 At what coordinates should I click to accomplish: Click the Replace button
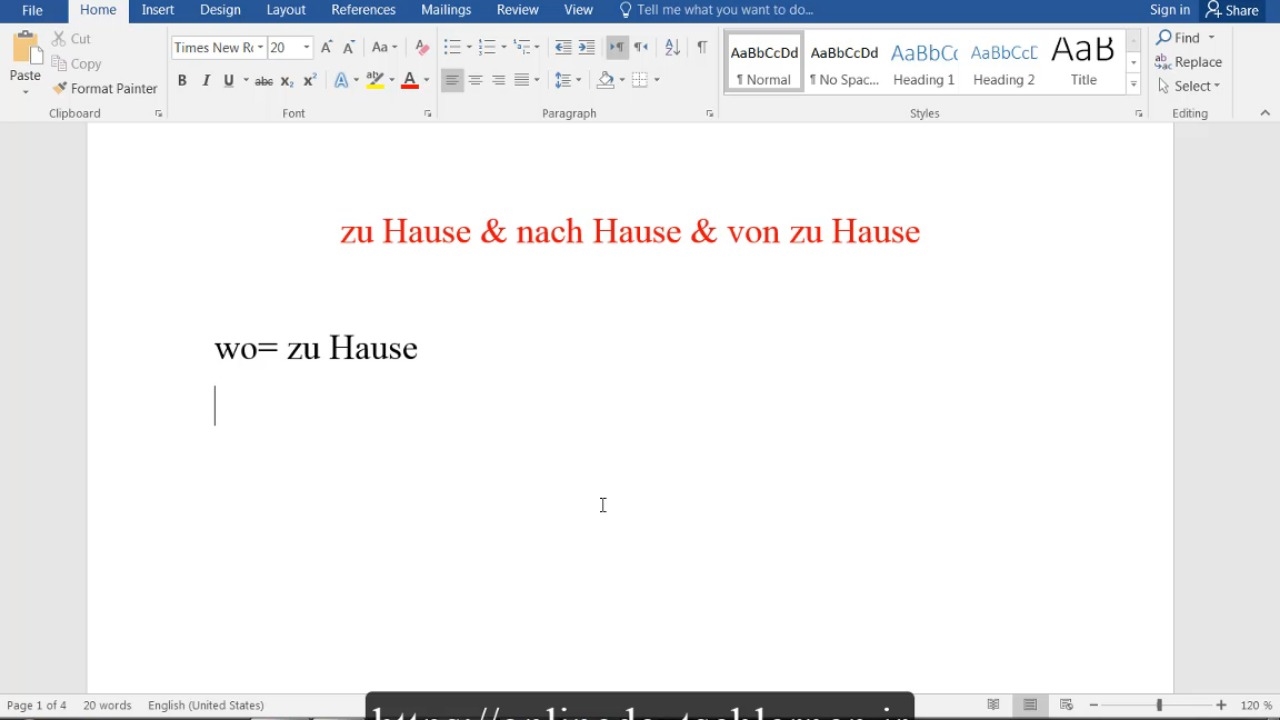point(1188,62)
